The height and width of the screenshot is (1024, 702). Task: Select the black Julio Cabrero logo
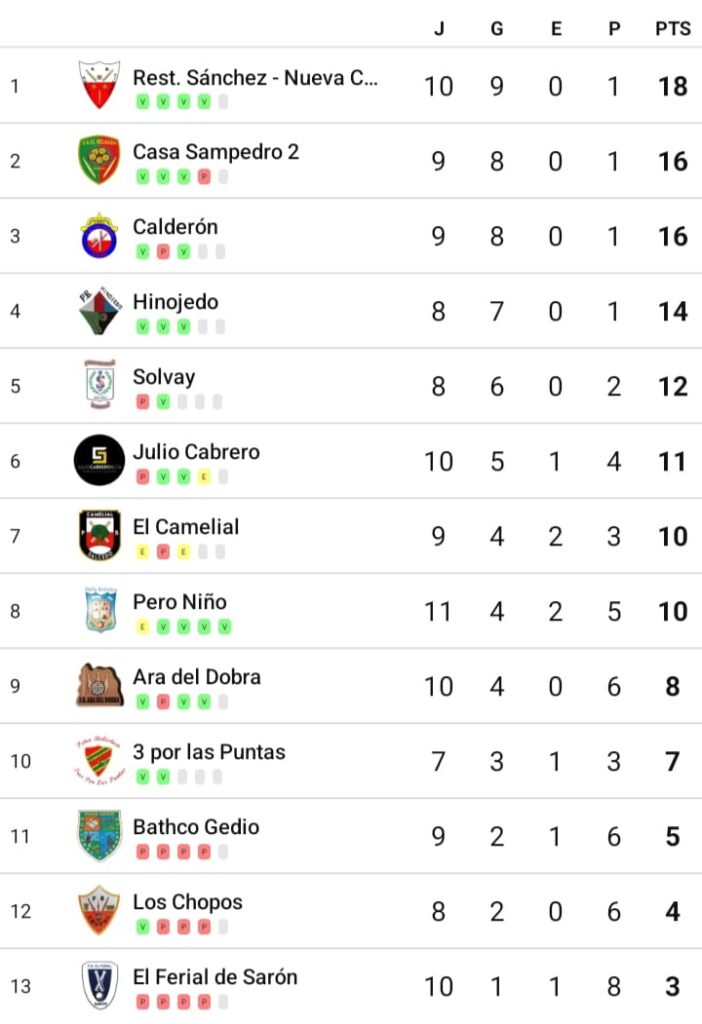[99, 460]
